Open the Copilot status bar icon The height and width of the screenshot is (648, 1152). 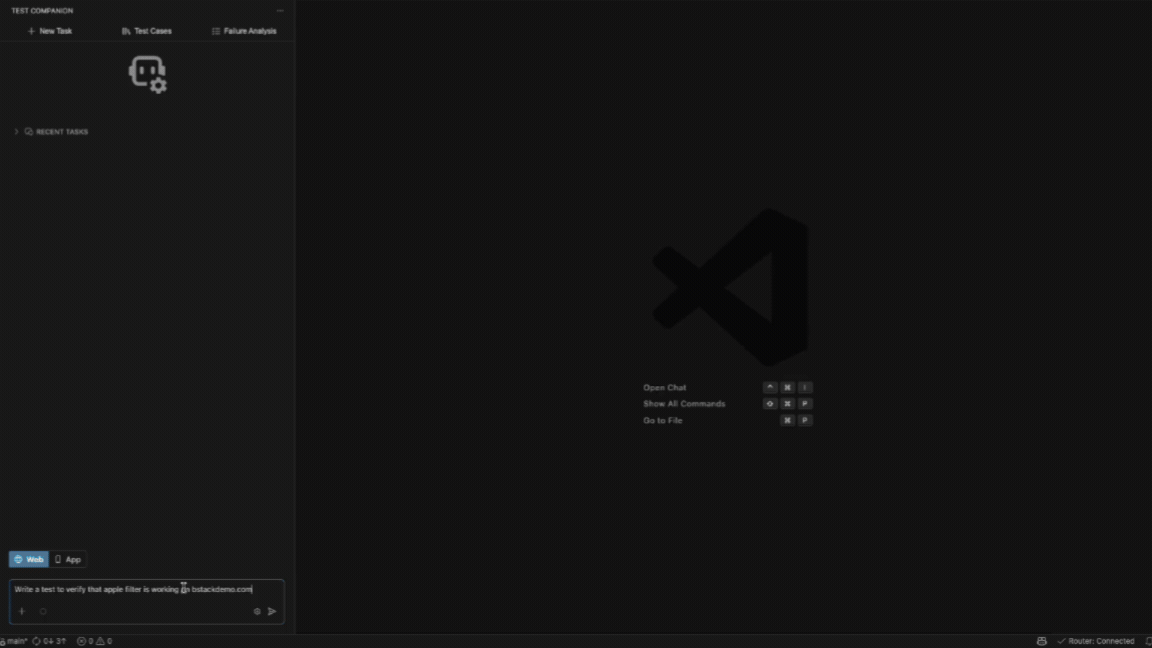(x=1041, y=641)
